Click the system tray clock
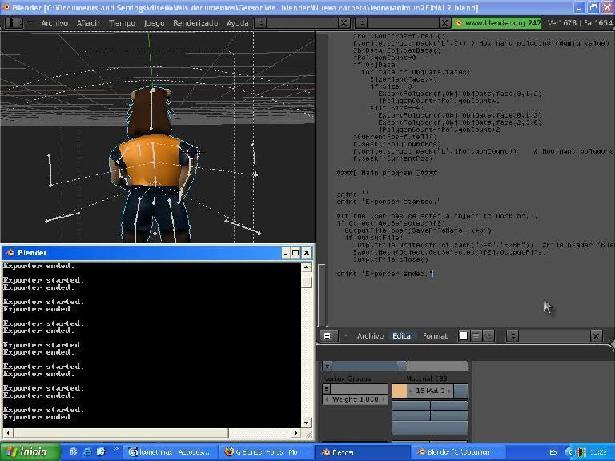This screenshot has height=461, width=615. click(599, 452)
